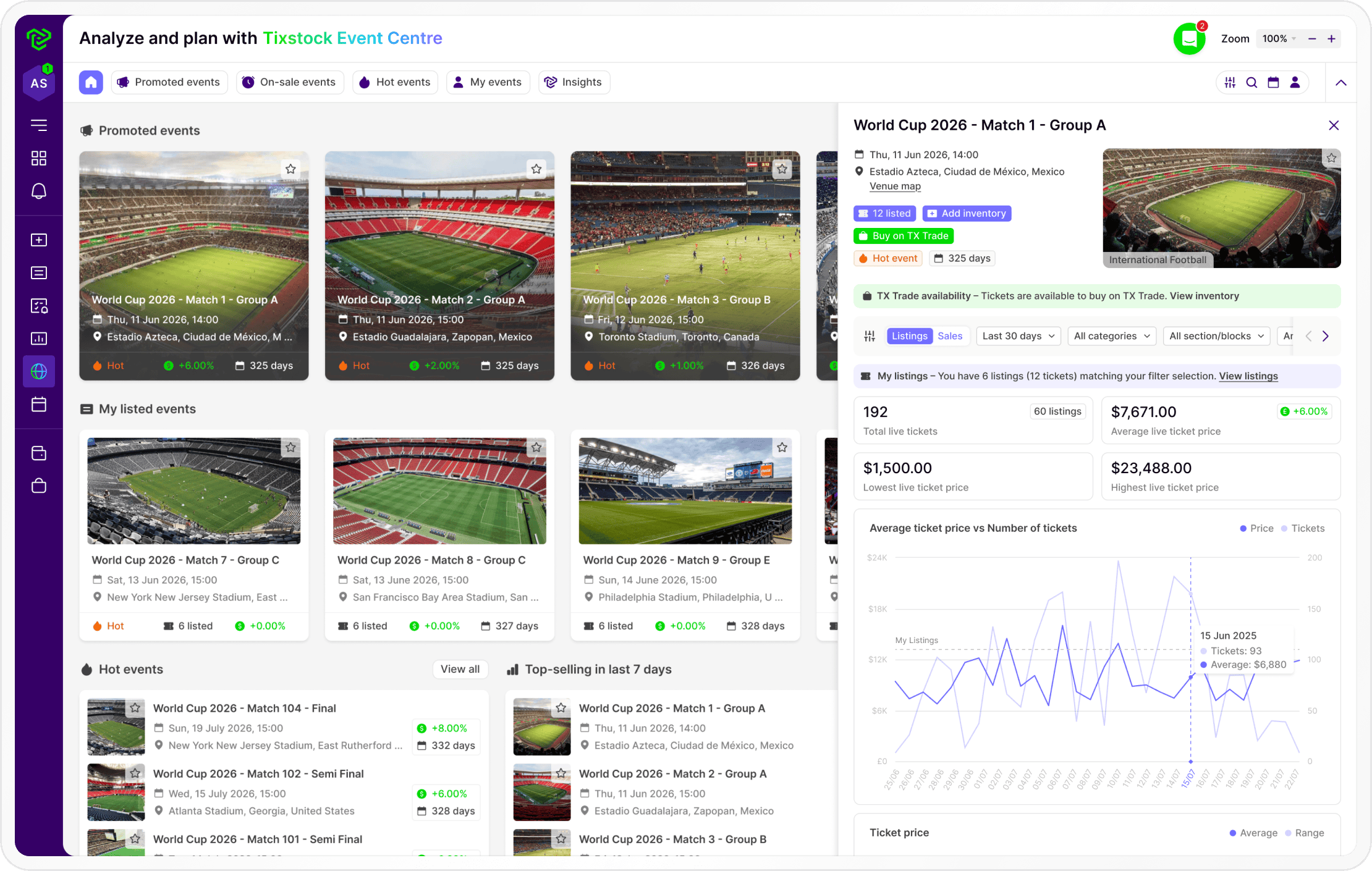Favorite Match 7 Group C listed event star
Image resolution: width=1372 pixels, height=871 pixels.
pos(290,447)
